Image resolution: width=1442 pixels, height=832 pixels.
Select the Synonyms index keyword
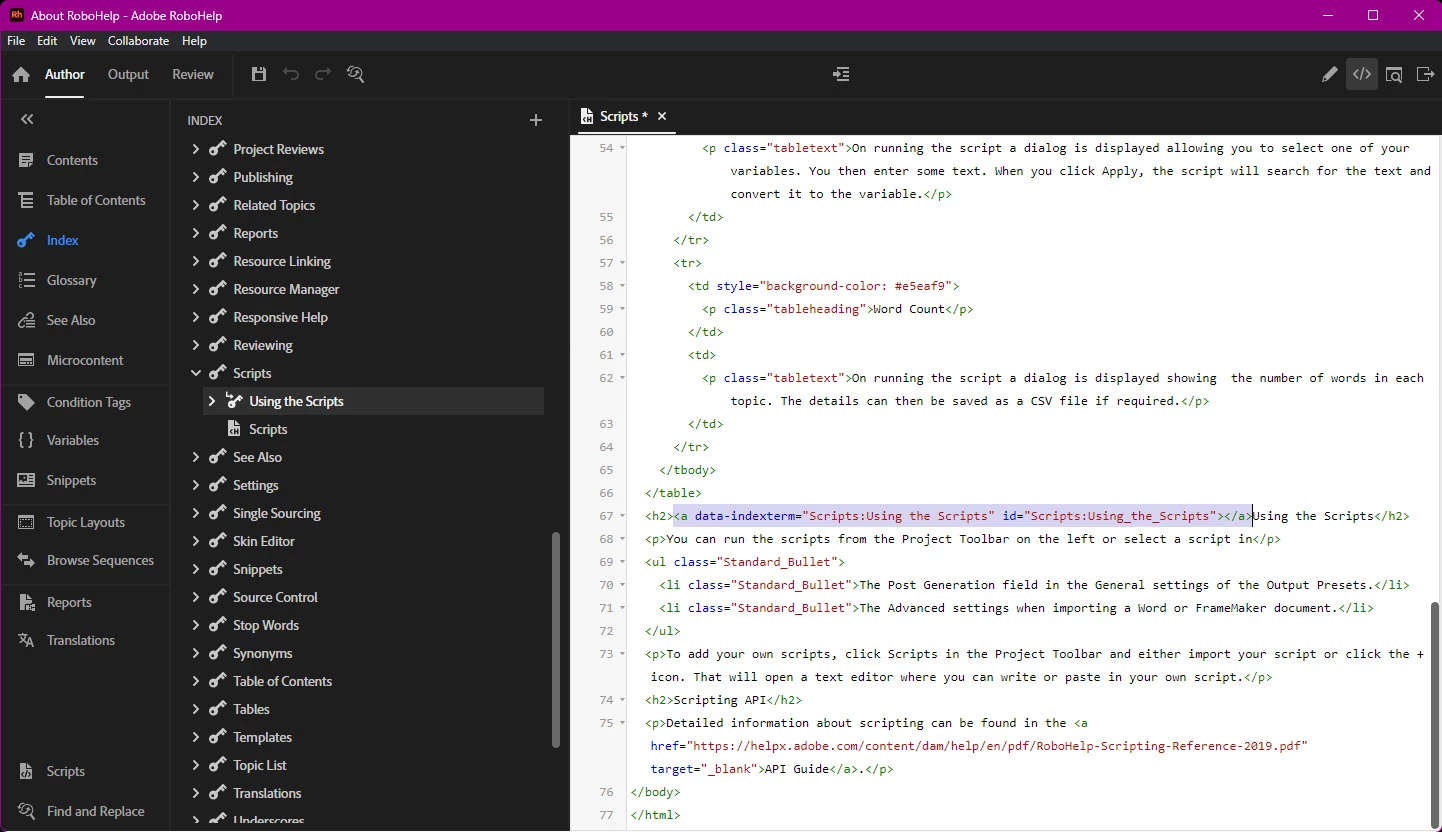[263, 653]
